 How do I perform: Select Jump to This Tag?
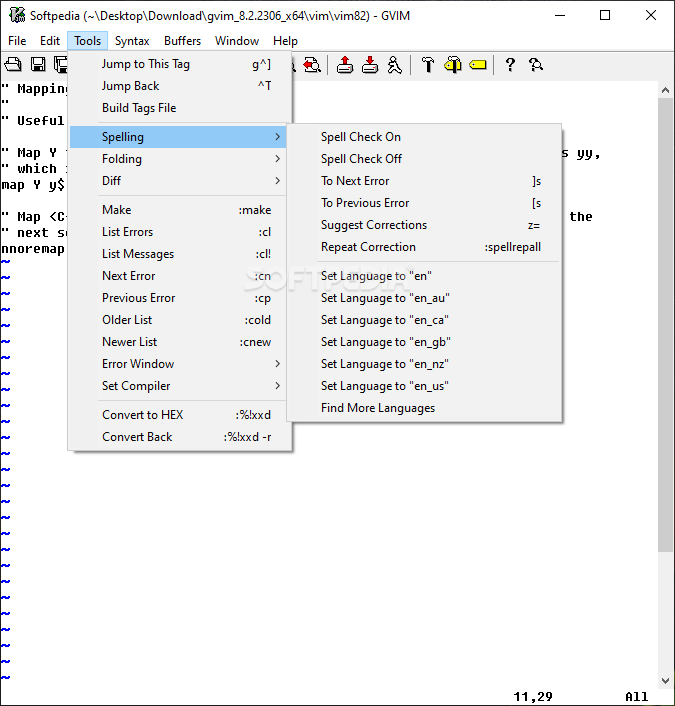178,64
